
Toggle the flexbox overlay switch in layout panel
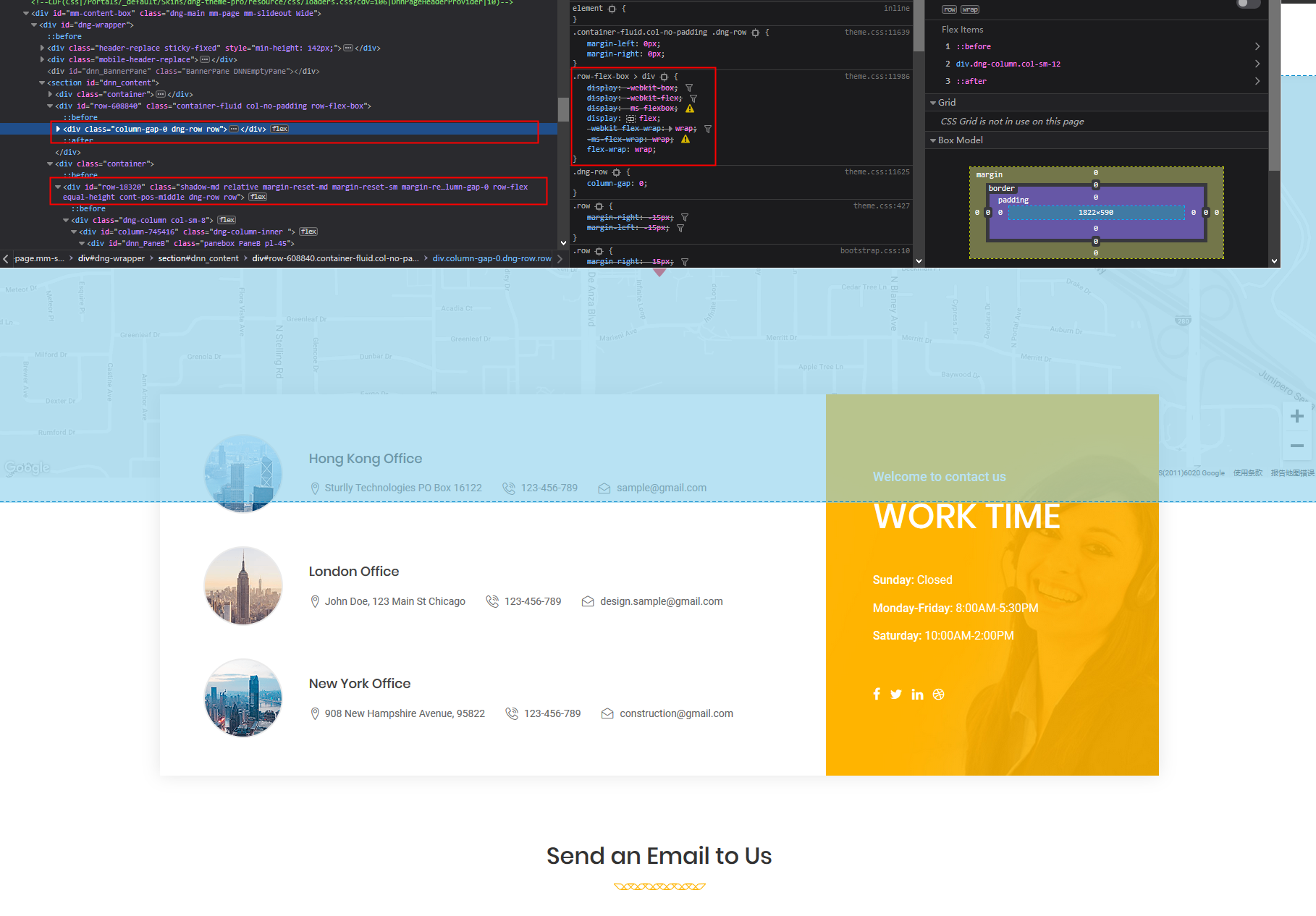pos(1249,4)
